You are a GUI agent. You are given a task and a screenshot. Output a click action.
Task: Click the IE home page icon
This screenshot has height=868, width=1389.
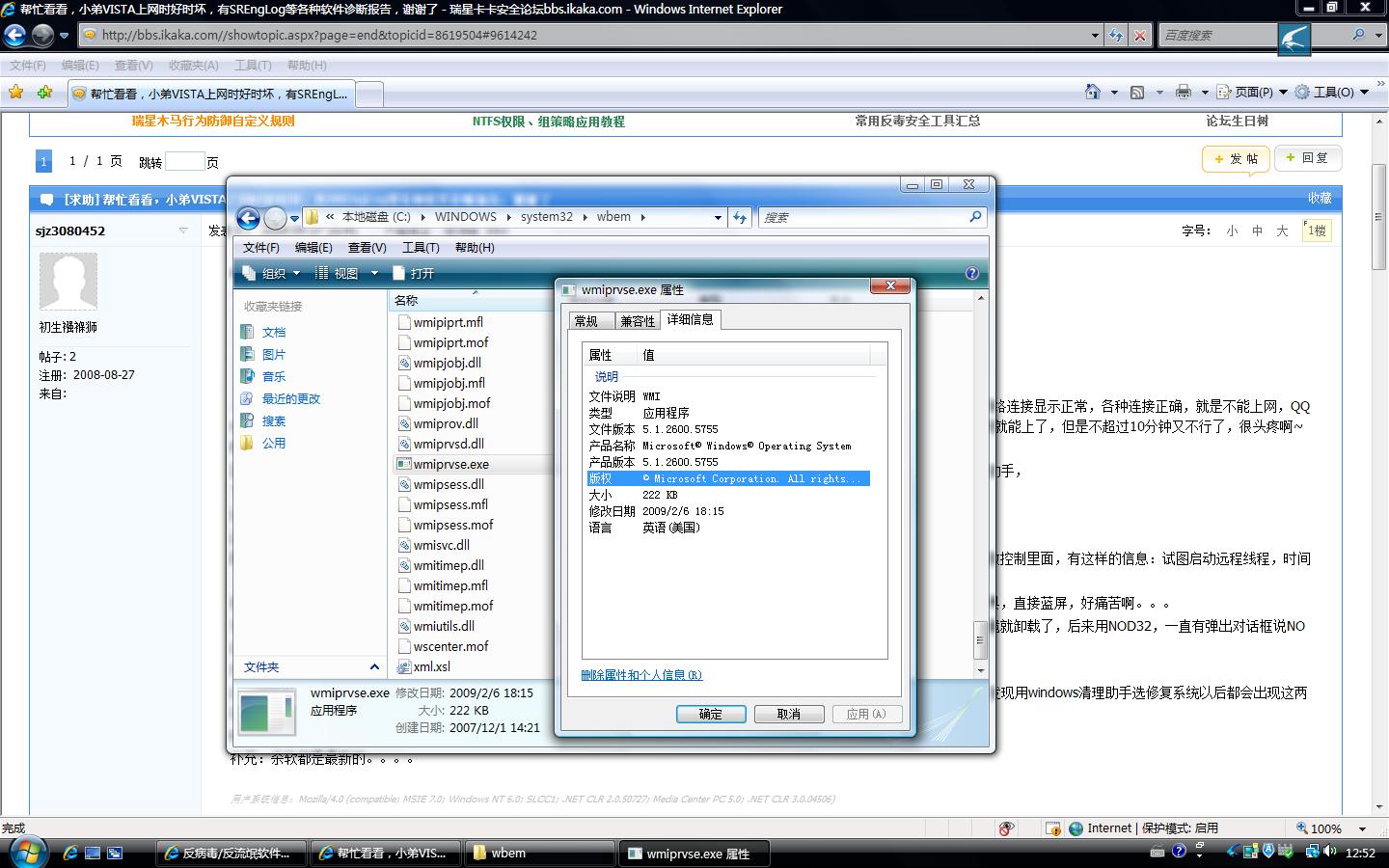1093,92
